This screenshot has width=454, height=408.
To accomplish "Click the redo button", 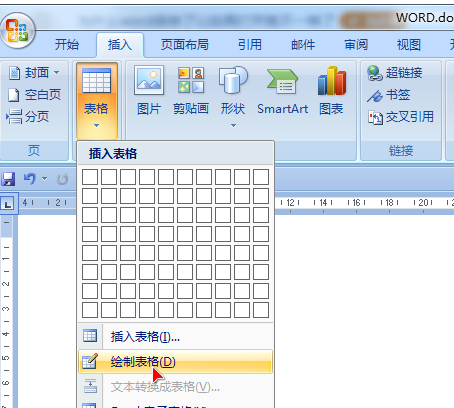I will 62,179.
